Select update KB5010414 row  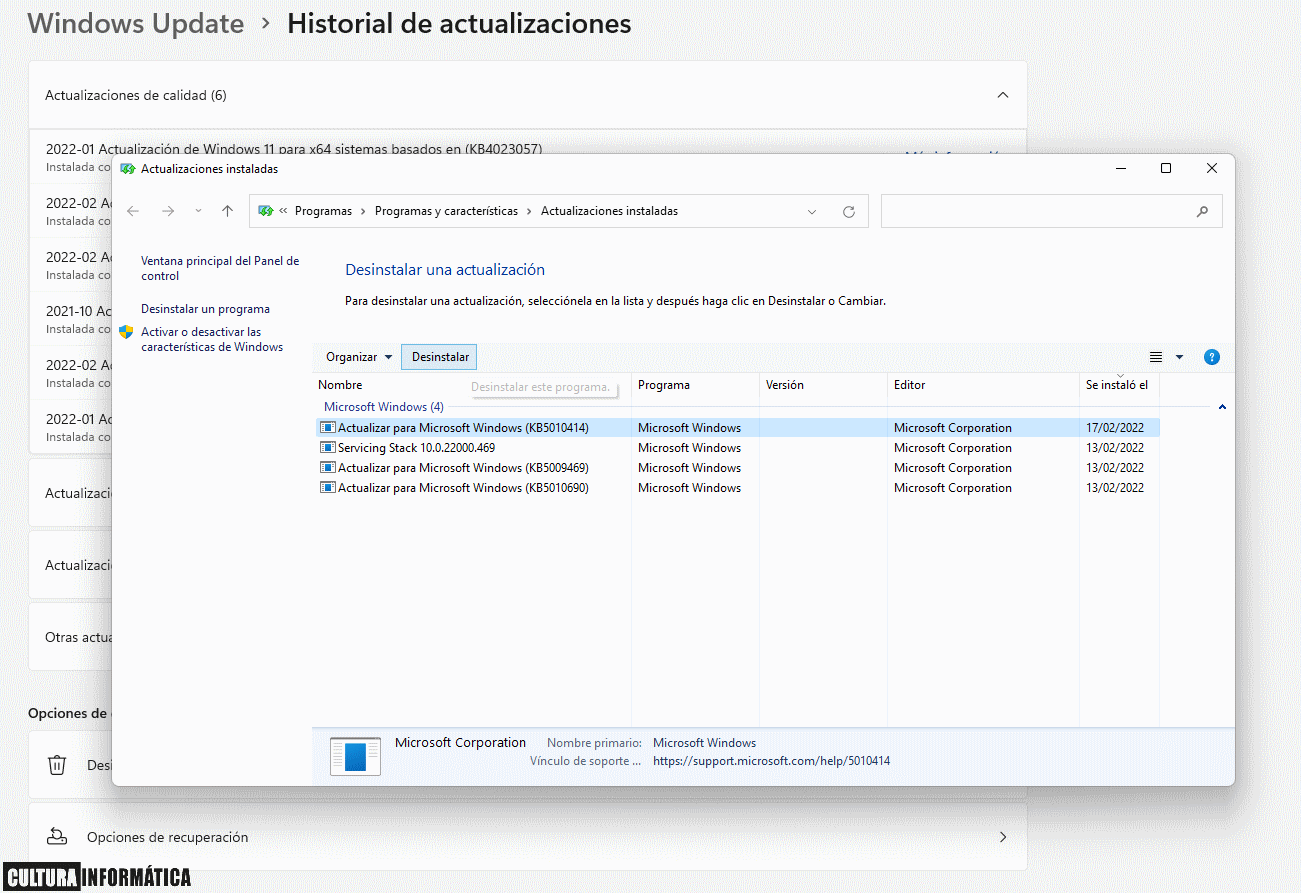pos(738,428)
